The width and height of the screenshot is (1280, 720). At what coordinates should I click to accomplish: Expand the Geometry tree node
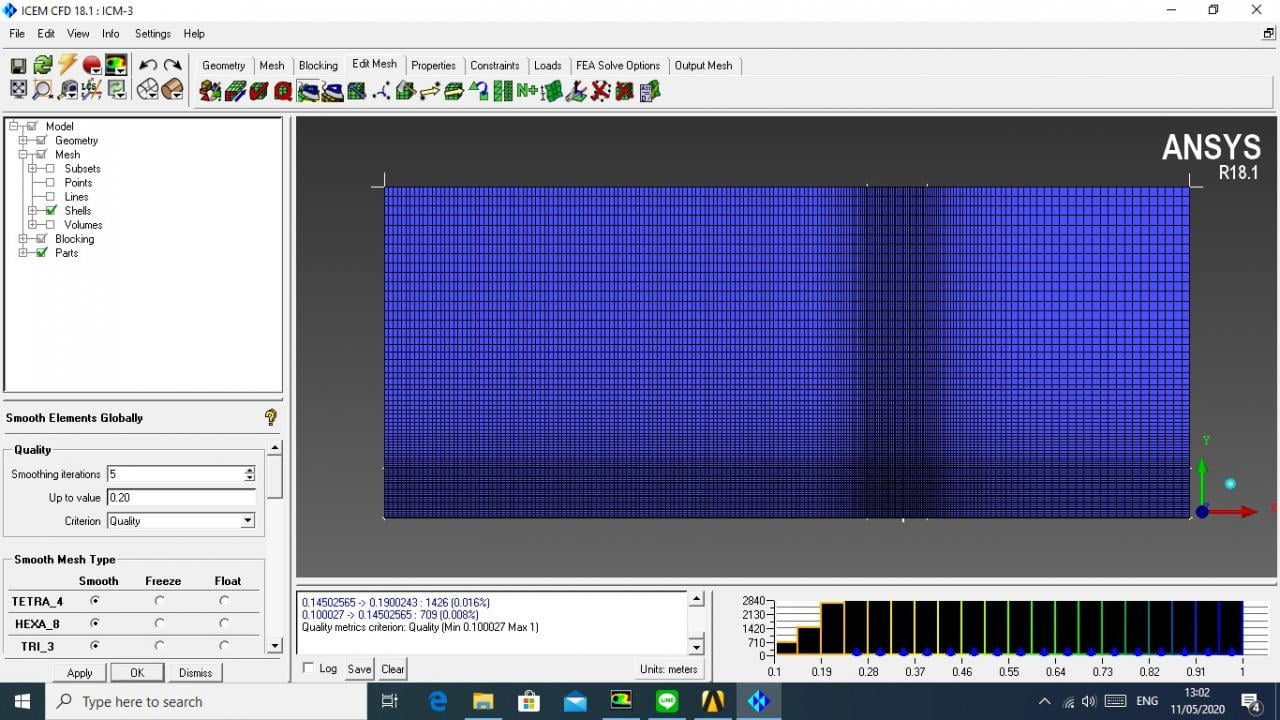[x=24, y=141]
